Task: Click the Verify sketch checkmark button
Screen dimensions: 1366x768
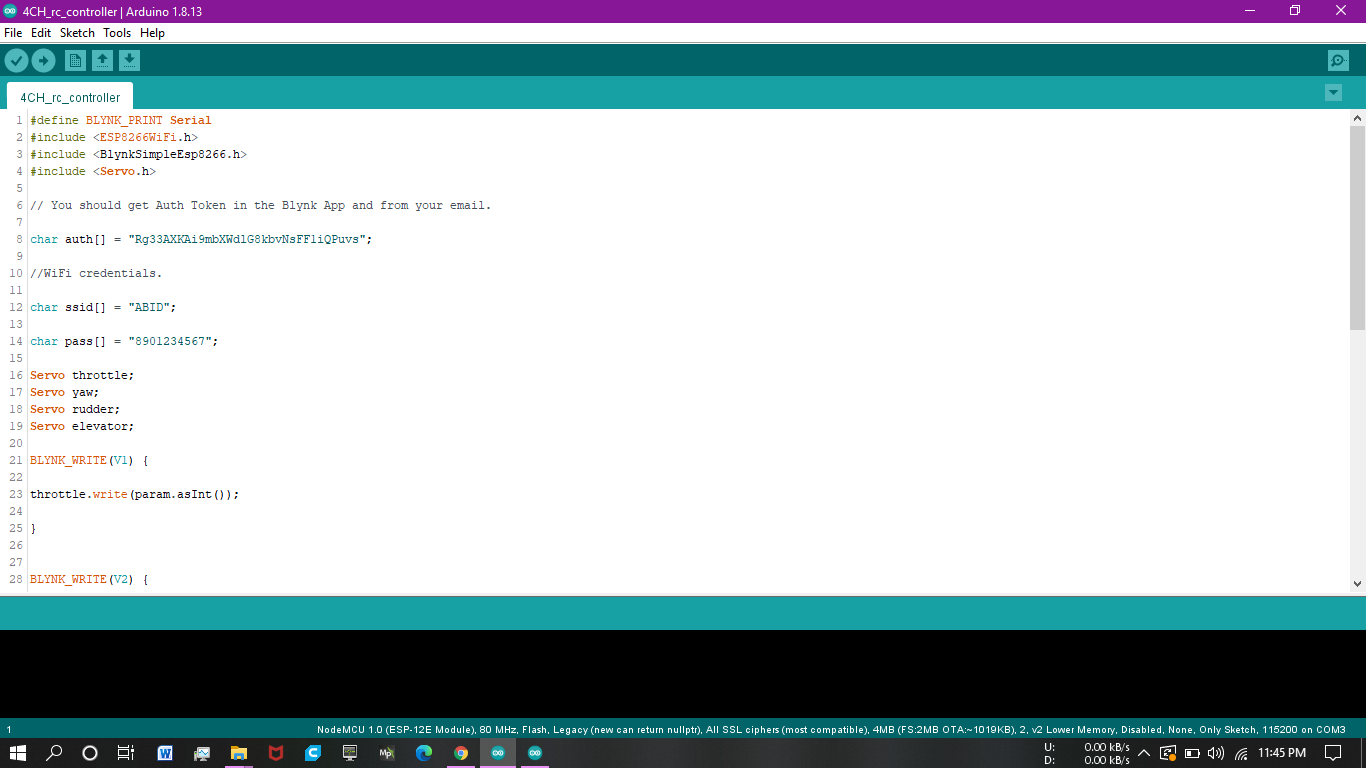Action: (16, 61)
